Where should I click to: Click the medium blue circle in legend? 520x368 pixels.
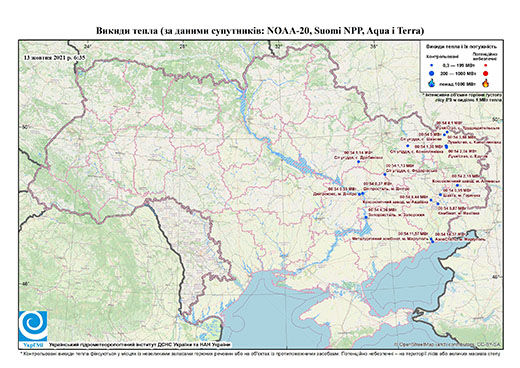(432, 73)
